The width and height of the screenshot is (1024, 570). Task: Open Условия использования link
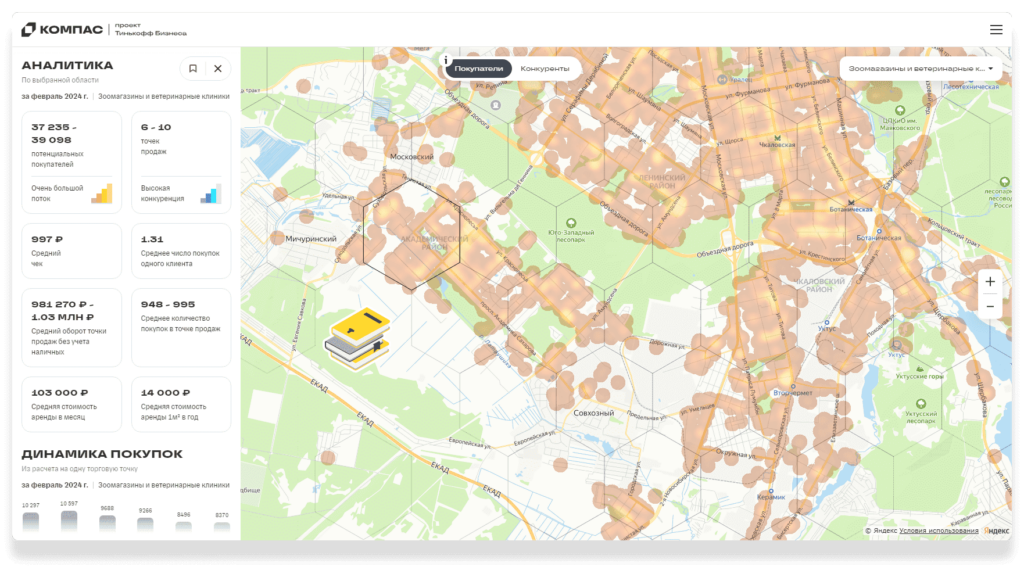coord(938,531)
